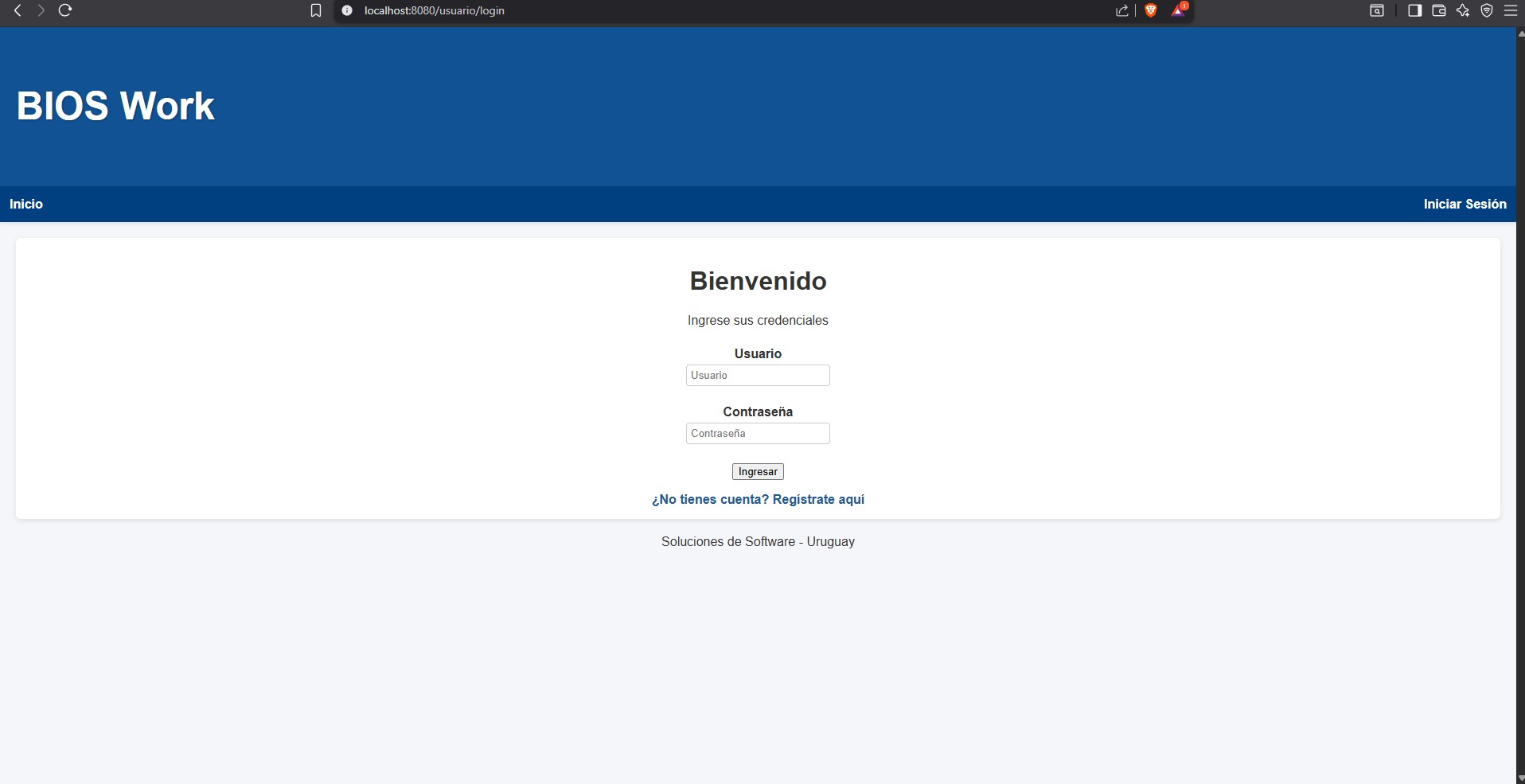
Task: Focus the Usuario input field
Action: click(x=758, y=375)
